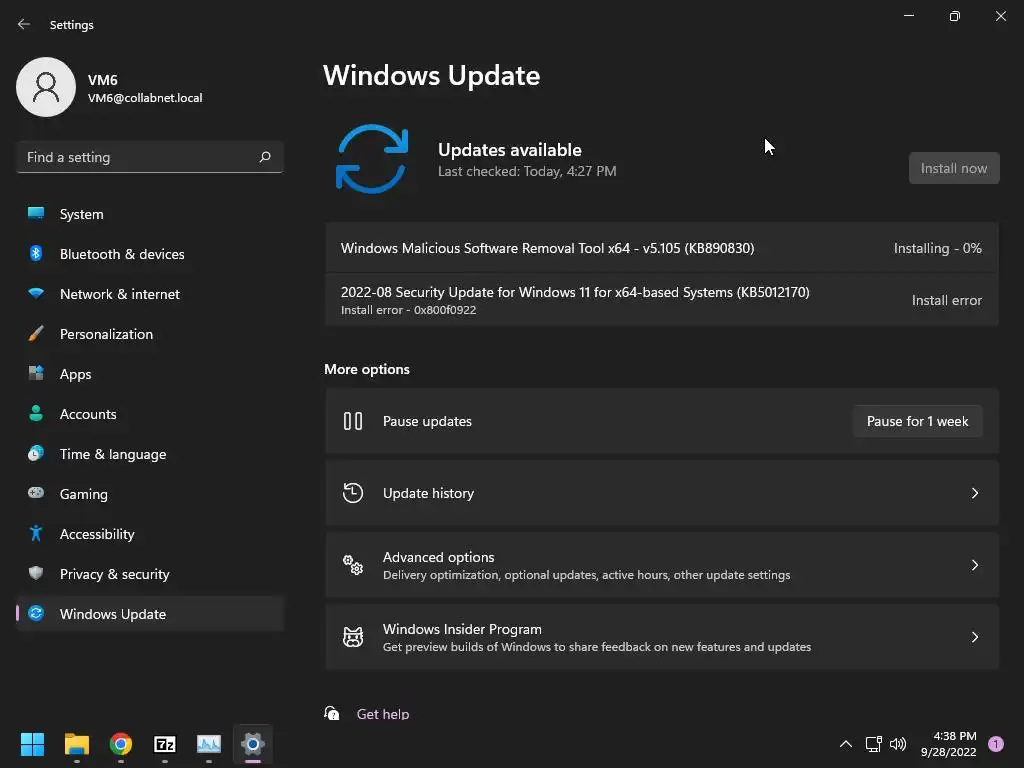1024x768 pixels.
Task: Open the performance monitor taskbar app
Action: click(x=209, y=744)
